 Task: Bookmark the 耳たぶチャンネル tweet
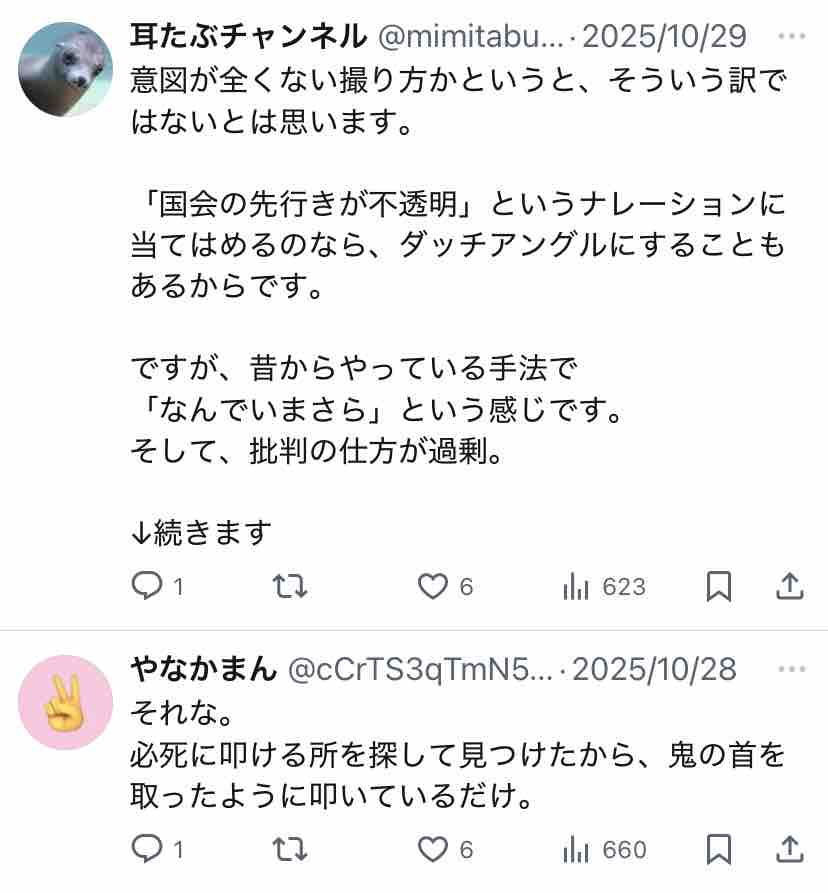[719, 586]
